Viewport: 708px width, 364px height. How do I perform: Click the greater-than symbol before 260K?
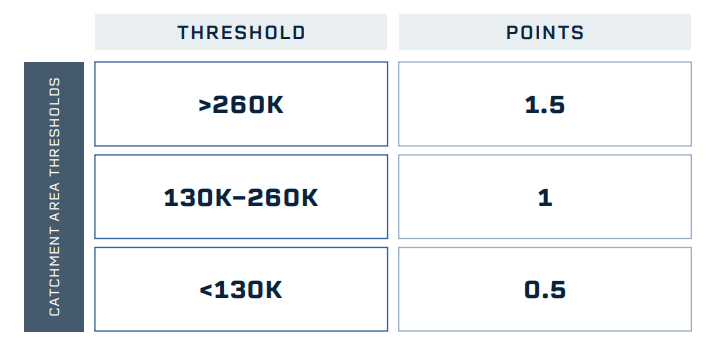[x=205, y=105]
